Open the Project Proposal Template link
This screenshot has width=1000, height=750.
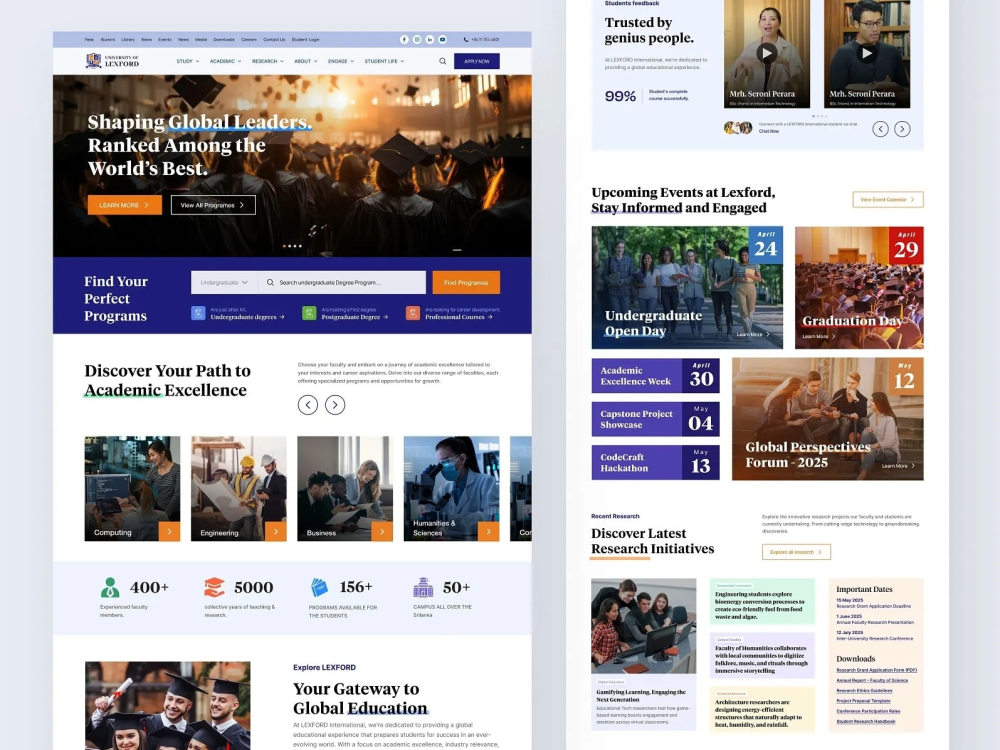[863, 701]
